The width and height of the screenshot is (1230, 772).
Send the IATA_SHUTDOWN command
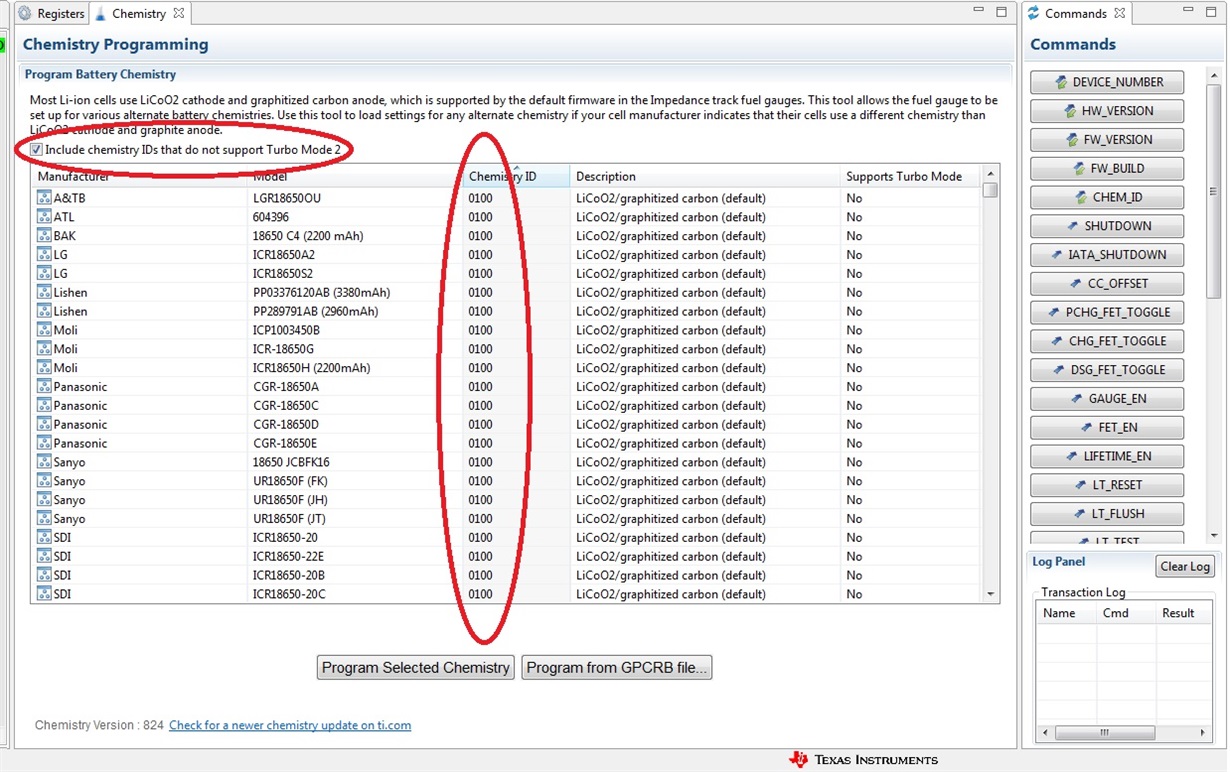(1107, 255)
